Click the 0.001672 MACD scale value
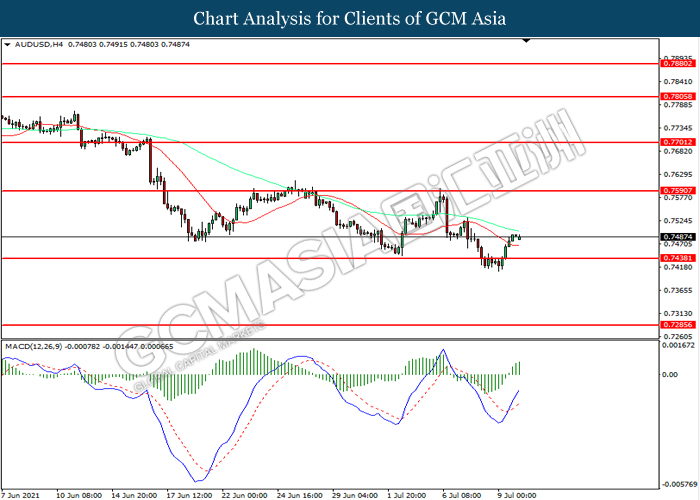This screenshot has height=500, width=700. click(x=680, y=345)
